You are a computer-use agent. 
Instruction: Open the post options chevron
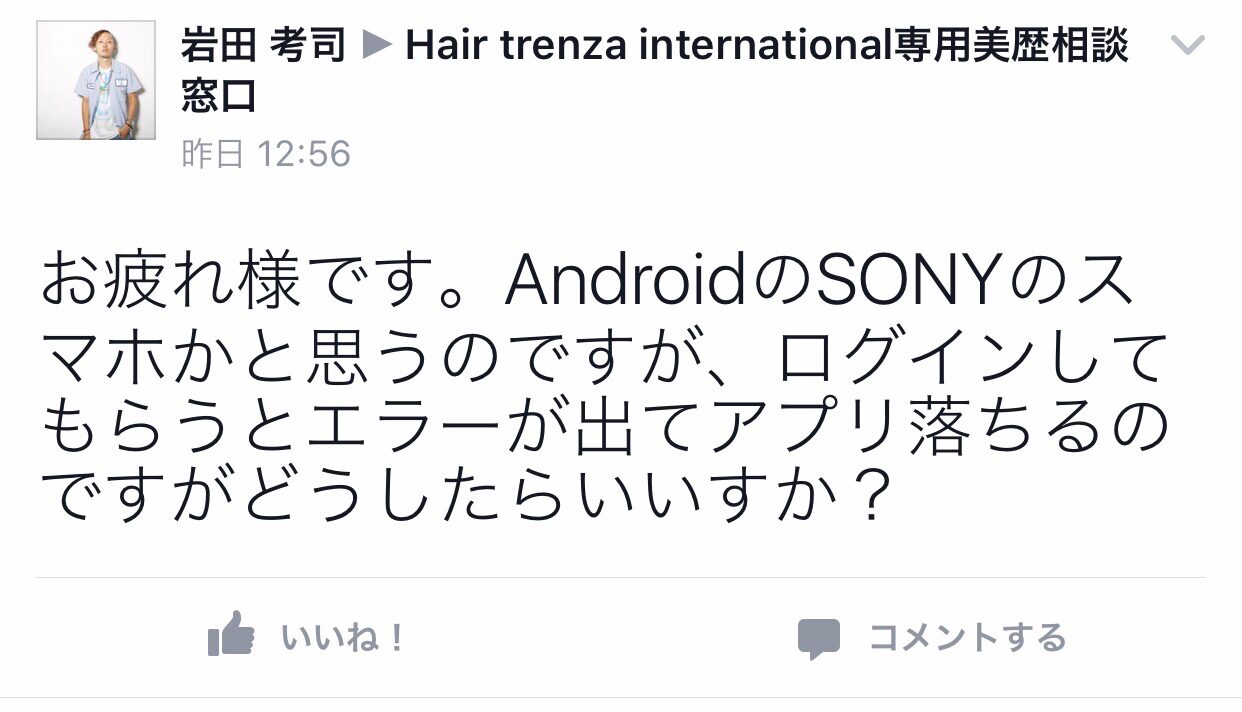1187,45
